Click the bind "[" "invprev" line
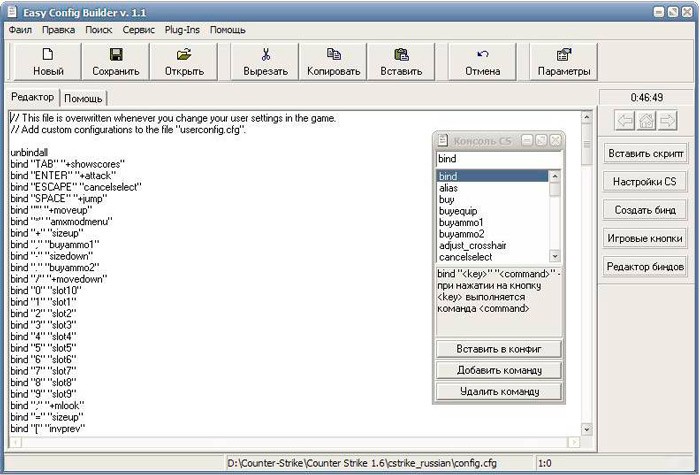Viewport: 700px width, 475px height. 47,429
